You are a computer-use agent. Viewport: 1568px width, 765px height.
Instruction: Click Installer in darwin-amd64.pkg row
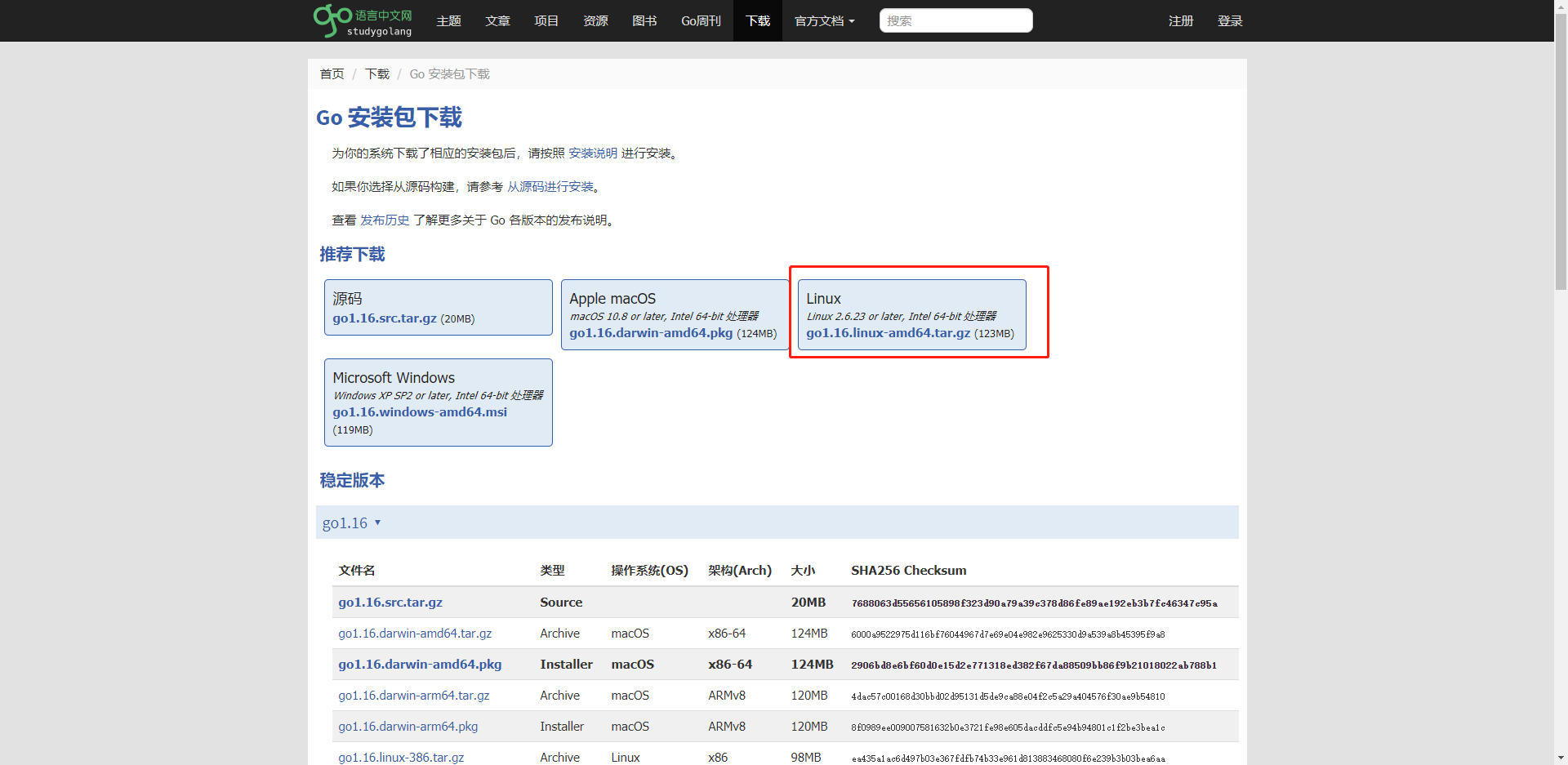(566, 664)
